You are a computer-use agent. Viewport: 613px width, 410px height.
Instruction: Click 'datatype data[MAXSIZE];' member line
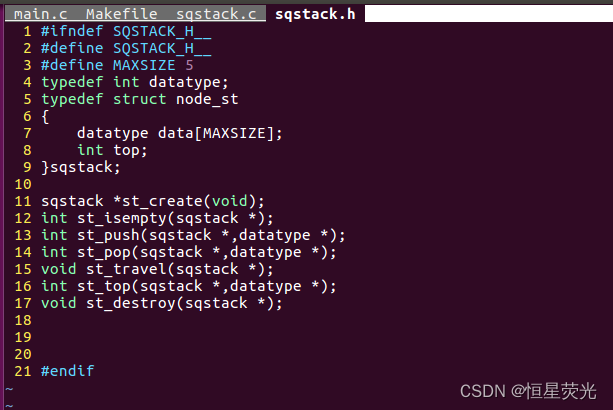coord(179,133)
